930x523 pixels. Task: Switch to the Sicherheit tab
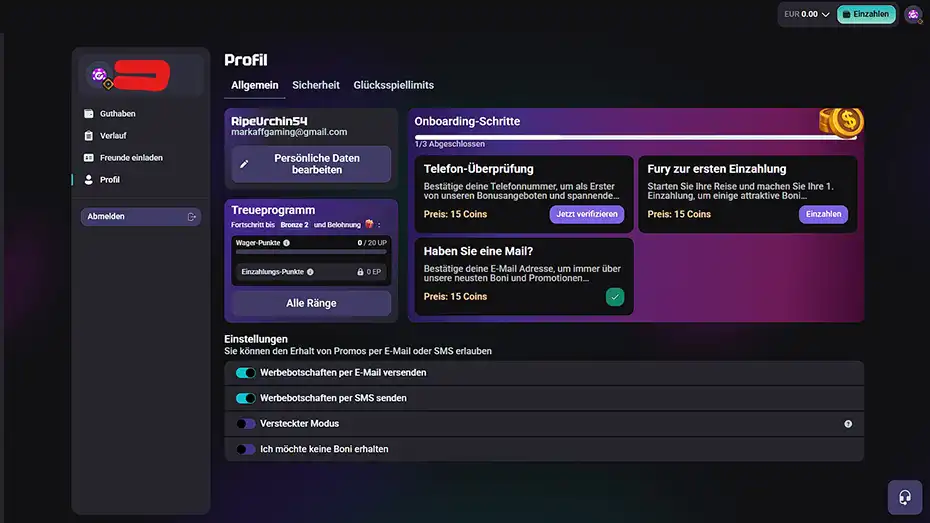(316, 86)
